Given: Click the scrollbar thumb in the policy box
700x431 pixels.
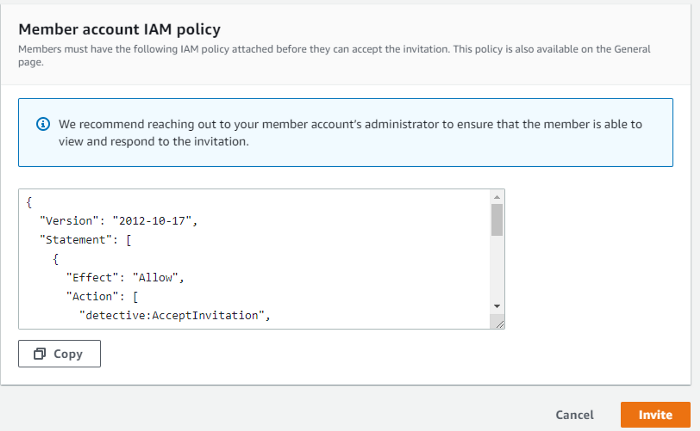Looking at the screenshot, I should 497,219.
